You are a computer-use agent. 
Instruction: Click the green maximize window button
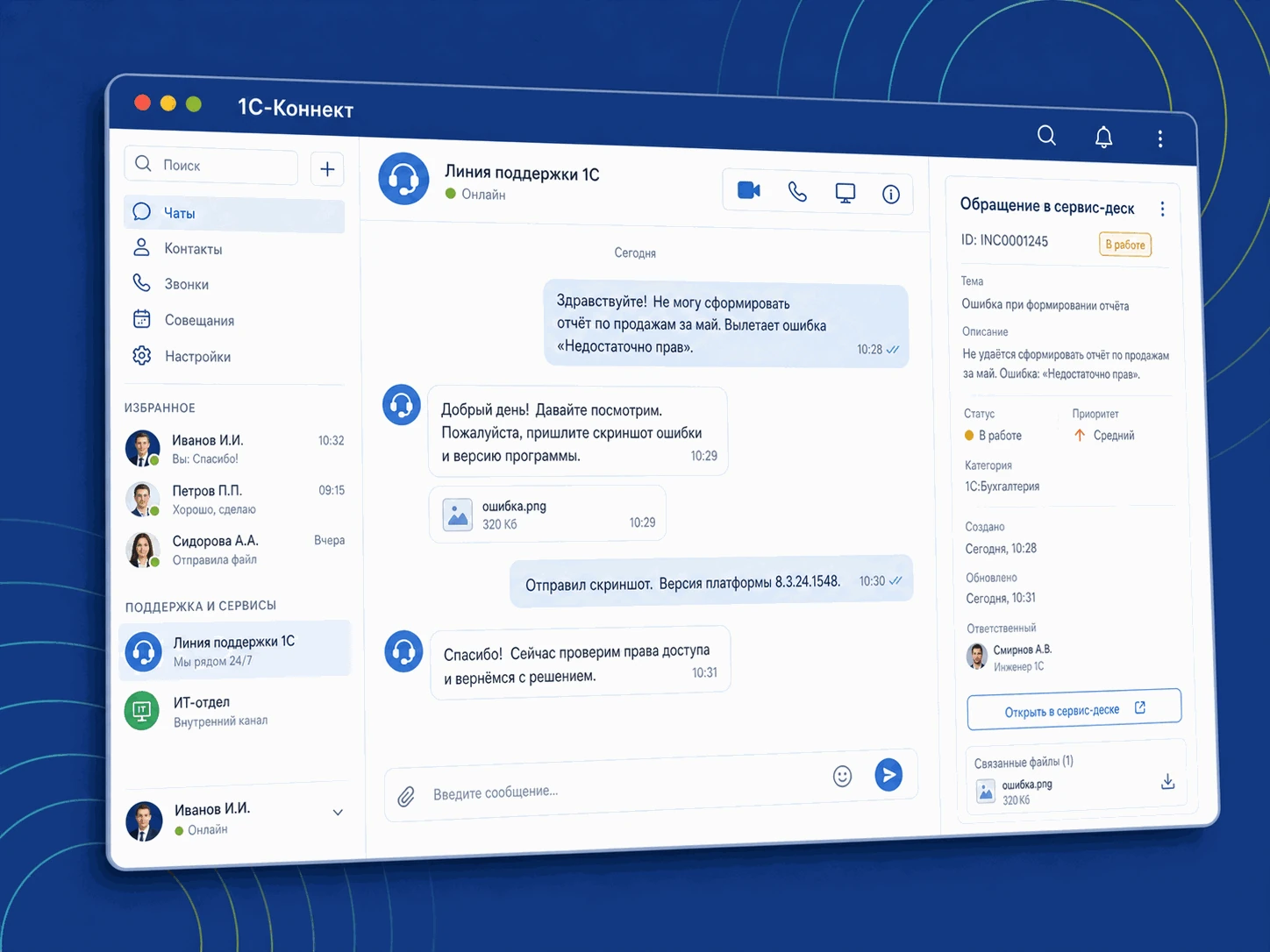pos(194,104)
